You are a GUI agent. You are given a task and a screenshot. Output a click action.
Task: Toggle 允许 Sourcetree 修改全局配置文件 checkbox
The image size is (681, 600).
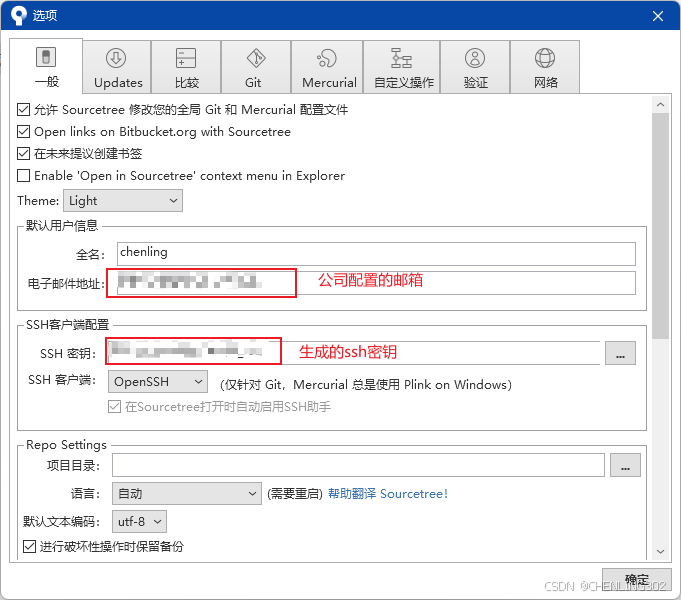(23, 109)
